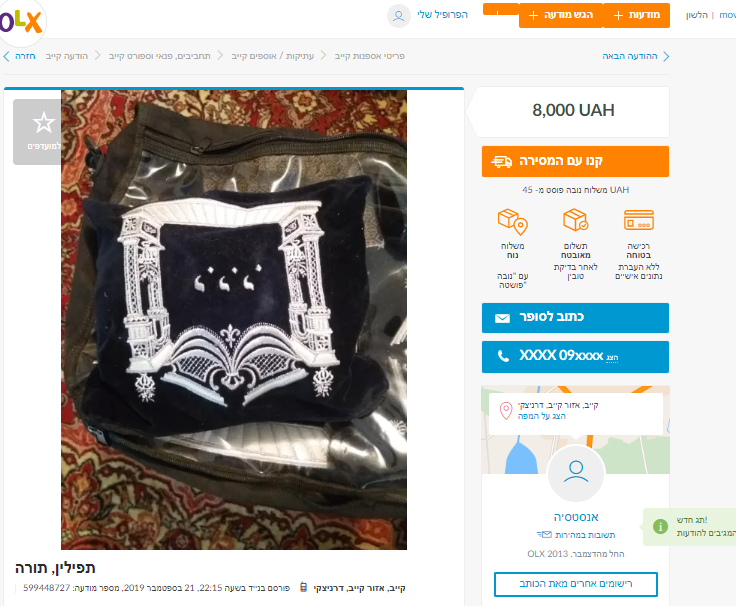Click the green info notification icon

click(660, 526)
